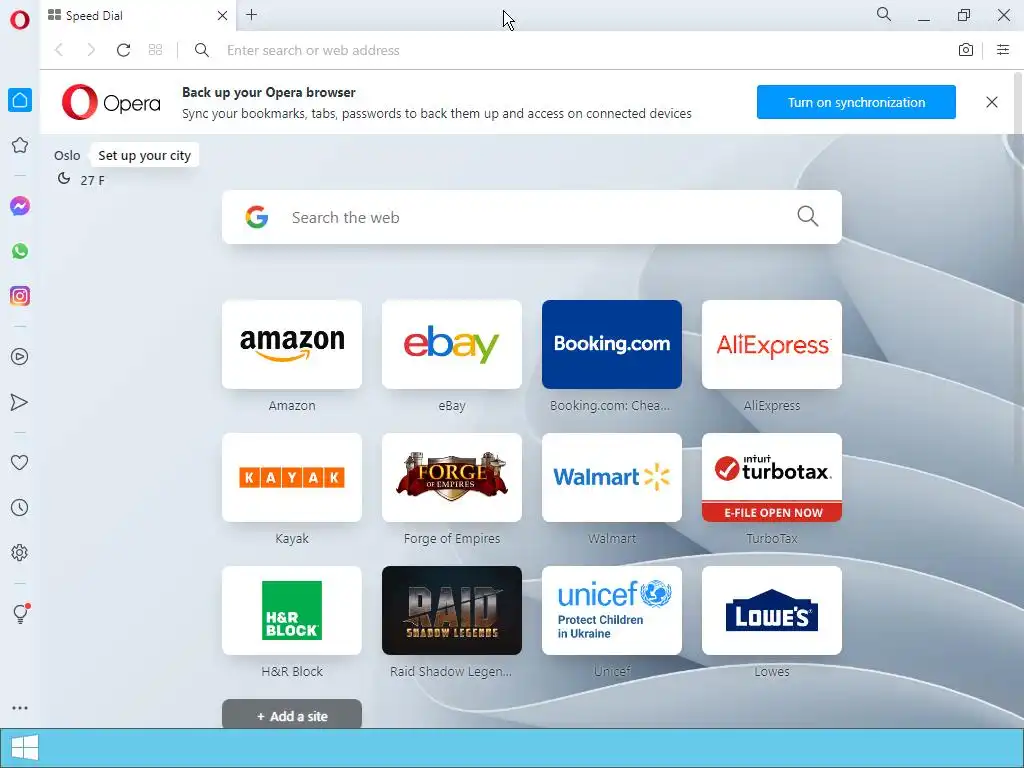1024x768 pixels.
Task: Open the lightbulb tips icon
Action: [x=21, y=613]
